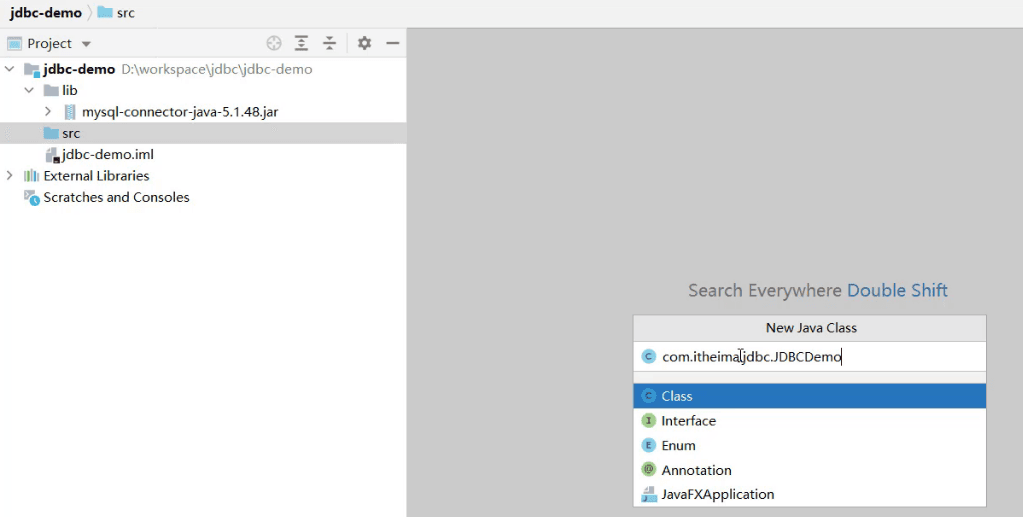Expand External Libraries node
Viewport: 1023px width, 517px height.
[10, 176]
